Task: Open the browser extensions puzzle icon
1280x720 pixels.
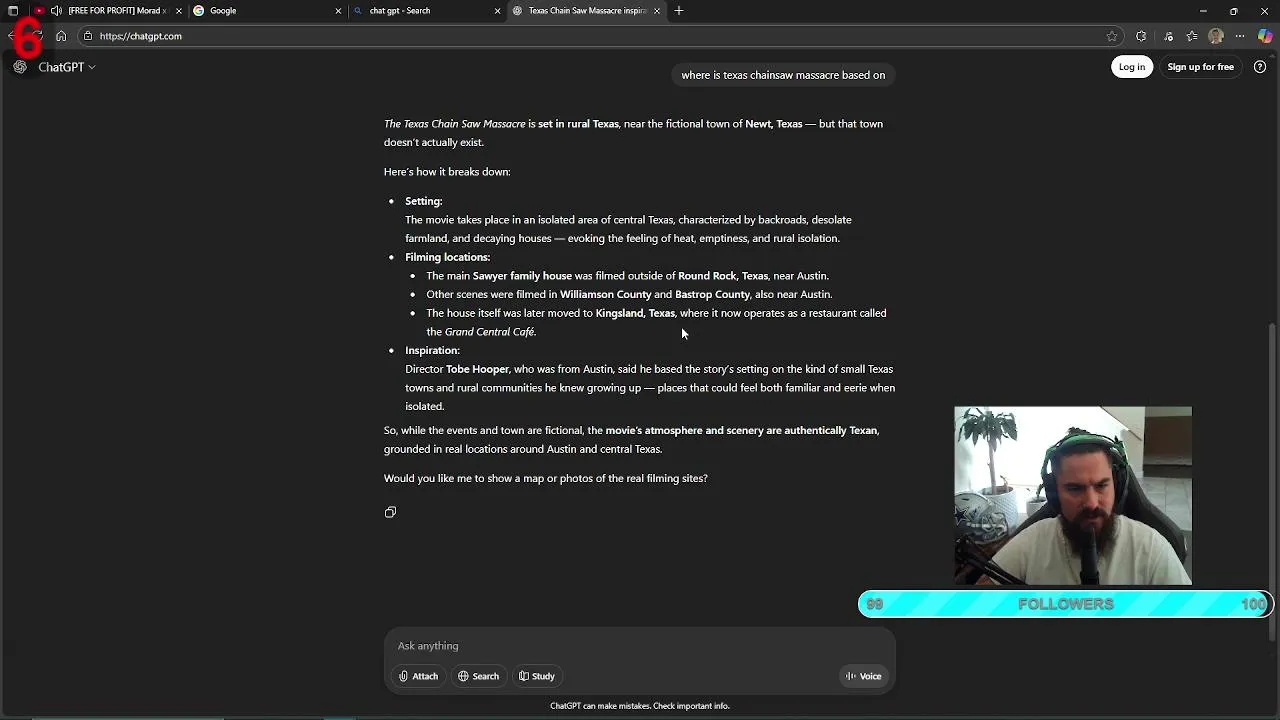Action: (1141, 36)
